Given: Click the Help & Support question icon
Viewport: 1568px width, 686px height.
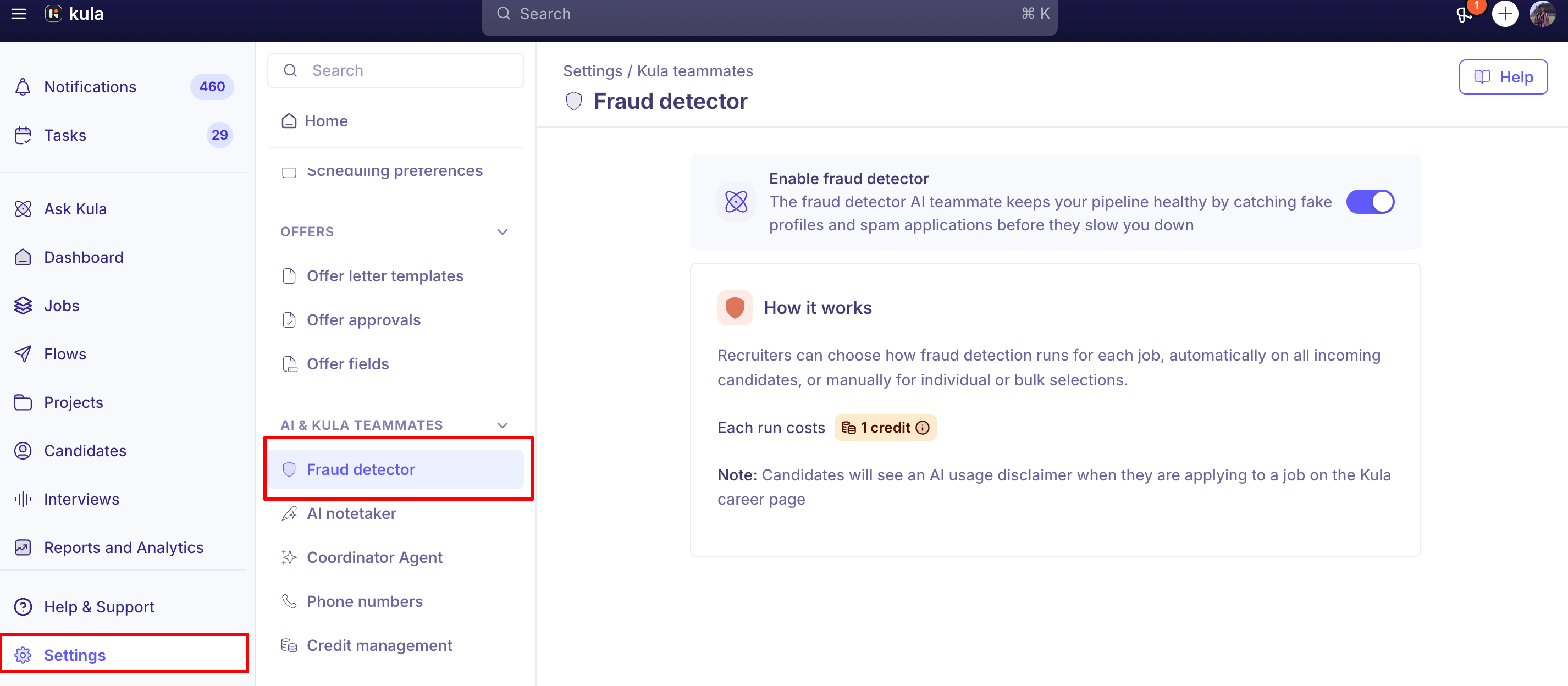Looking at the screenshot, I should click(23, 607).
